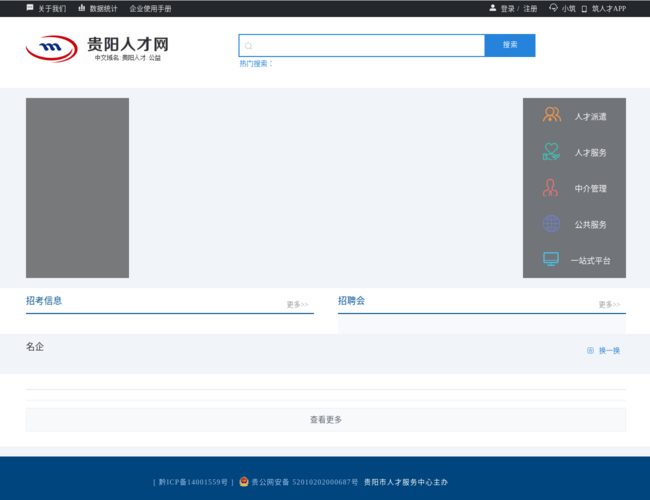Click 换一换 to refresh companies
This screenshot has width=650, height=500.
pos(609,351)
